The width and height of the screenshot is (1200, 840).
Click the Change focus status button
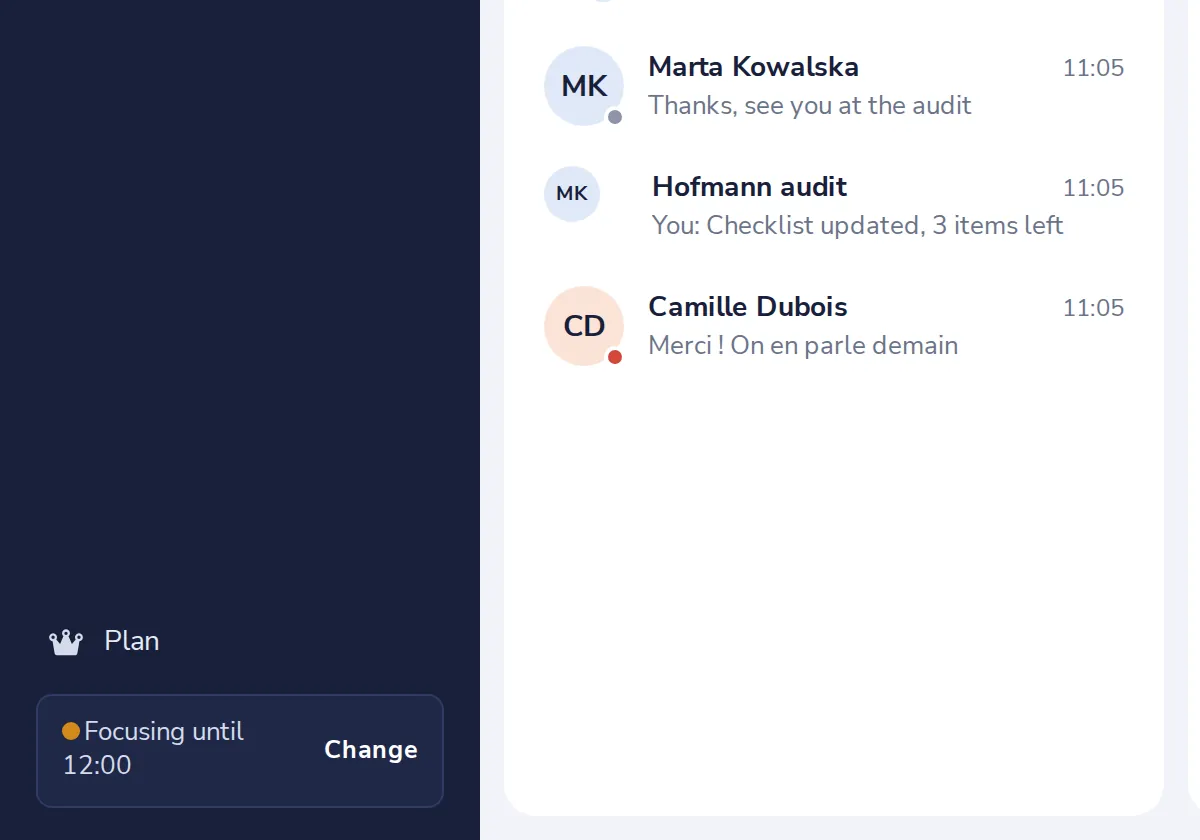point(371,750)
